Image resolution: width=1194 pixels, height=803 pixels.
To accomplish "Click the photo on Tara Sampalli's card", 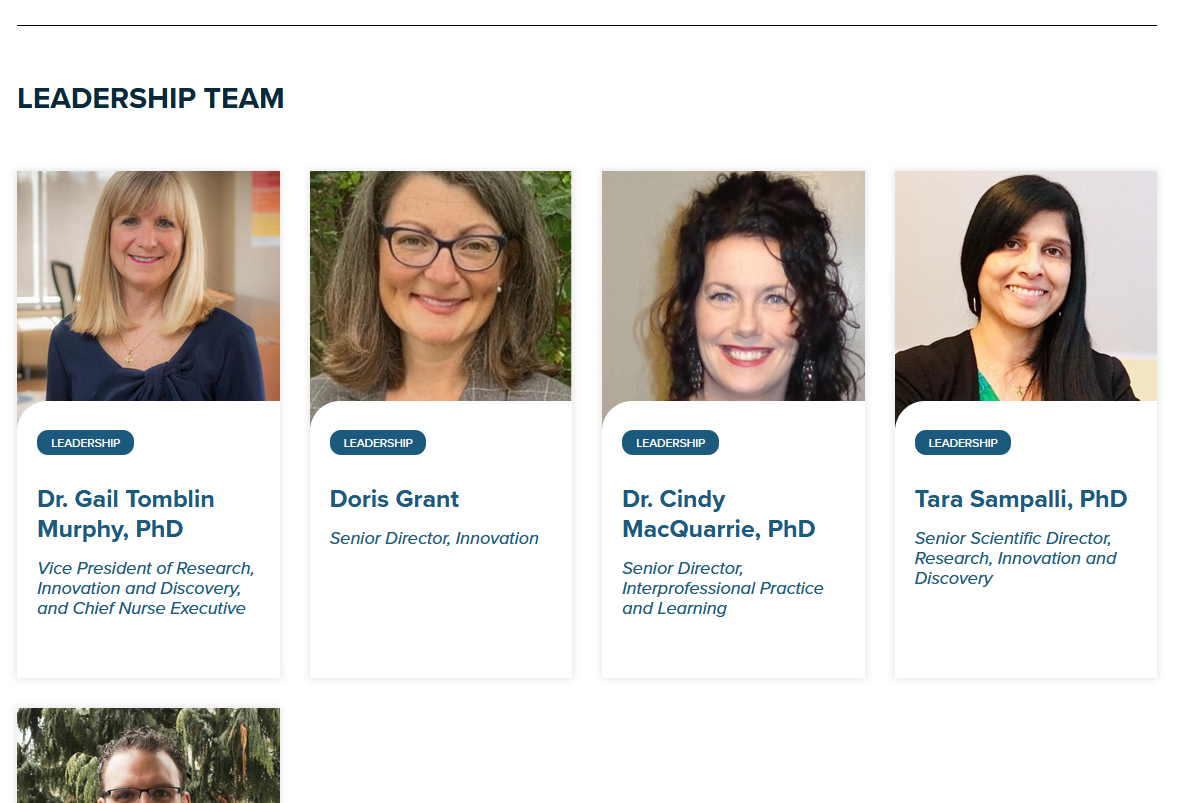I will [x=1025, y=286].
